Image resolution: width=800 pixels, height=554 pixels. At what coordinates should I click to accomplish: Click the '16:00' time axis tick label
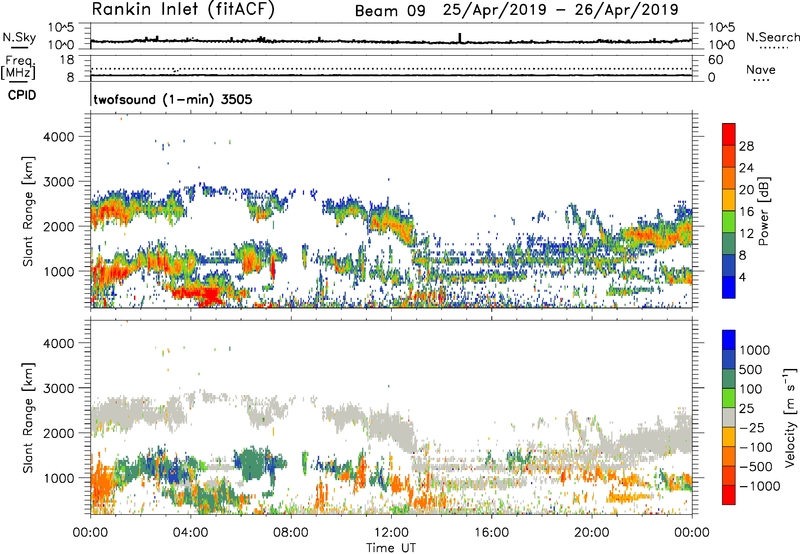click(491, 533)
